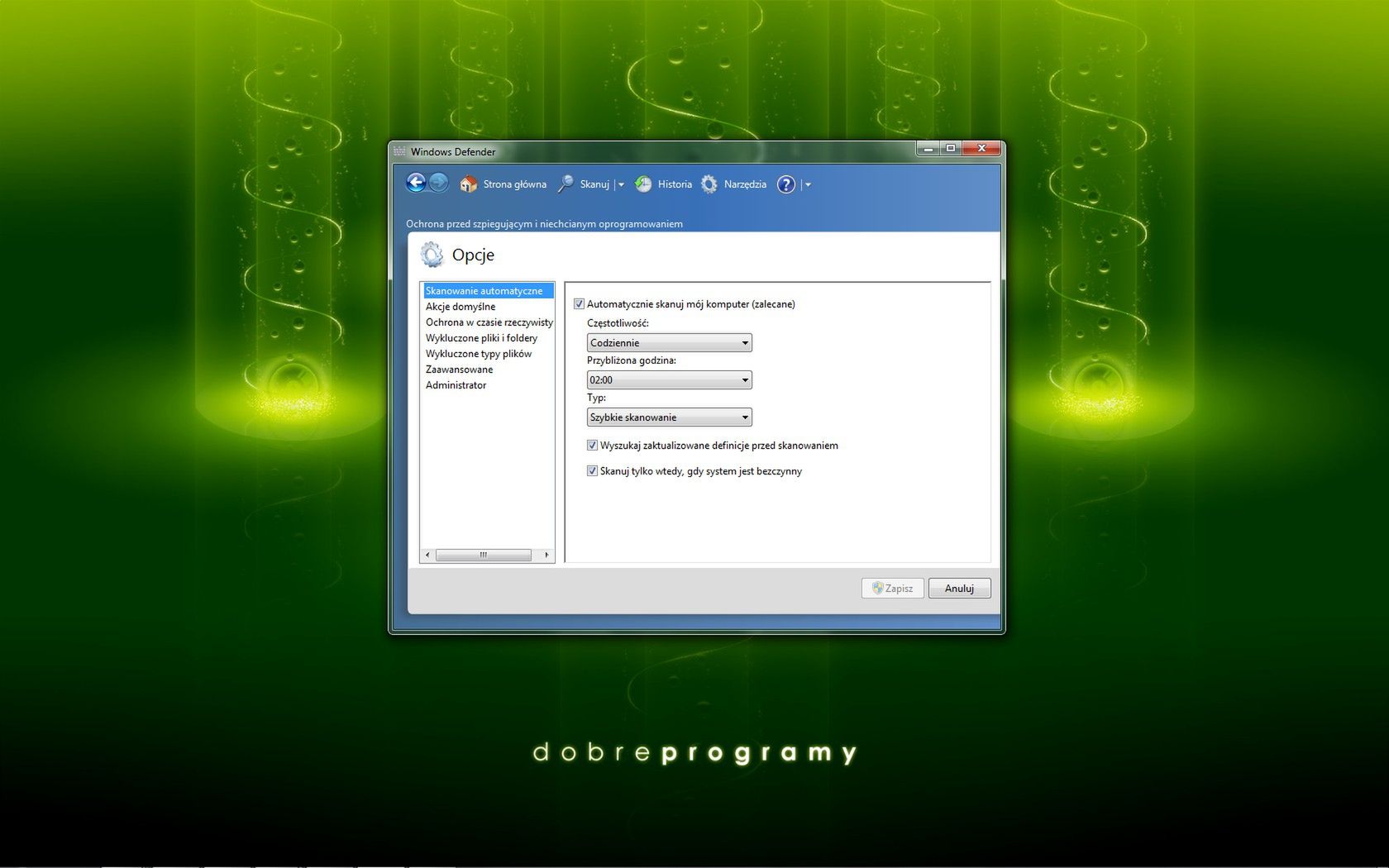Maximize the Windows Defender window
Image resolution: width=1389 pixels, height=868 pixels.
pyautogui.click(x=950, y=149)
